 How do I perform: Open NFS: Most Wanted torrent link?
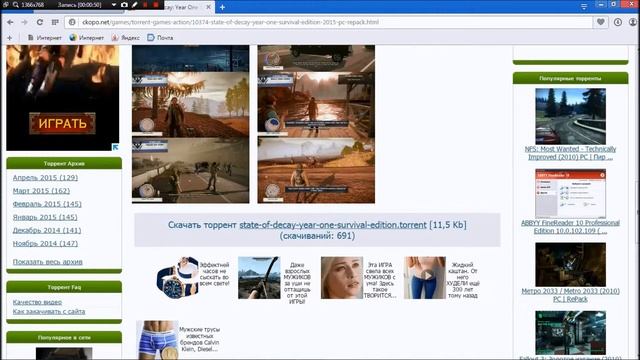point(570,153)
